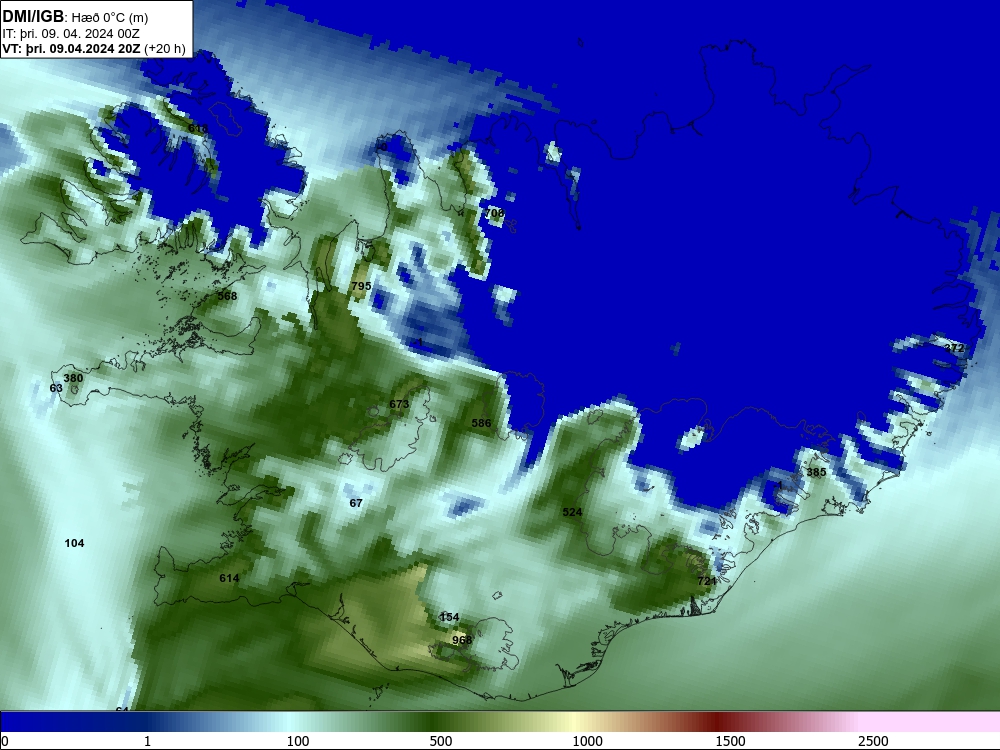Click the map value 63
Screen dimensions: 1000x750
(x=56, y=388)
